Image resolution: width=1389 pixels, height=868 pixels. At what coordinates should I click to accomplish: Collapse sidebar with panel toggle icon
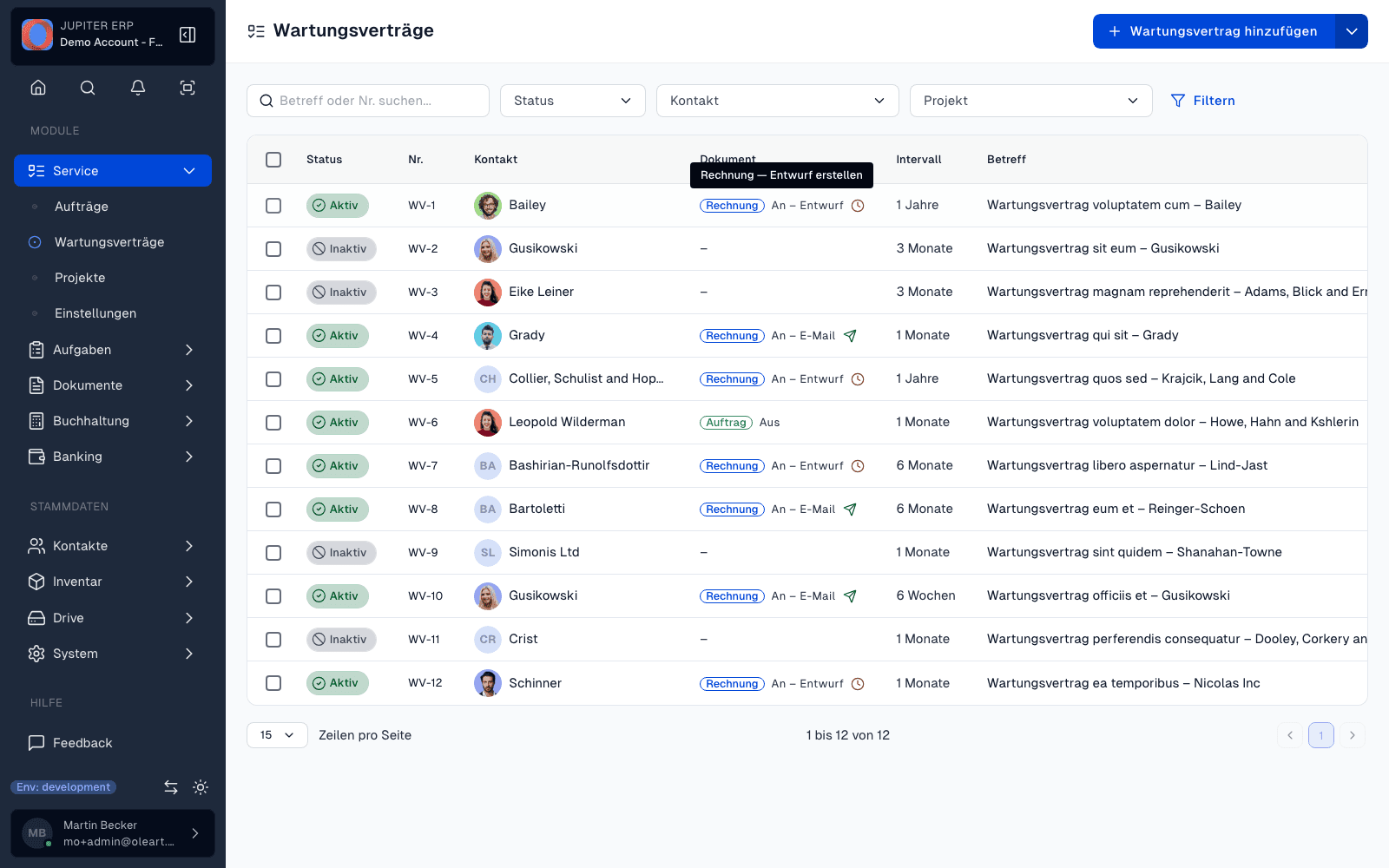[x=188, y=35]
